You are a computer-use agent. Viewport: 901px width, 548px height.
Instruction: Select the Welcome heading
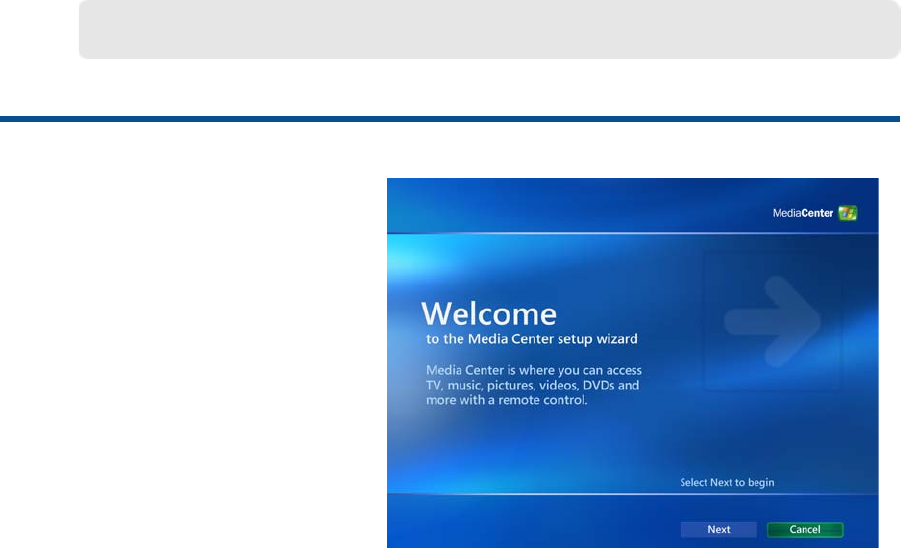489,314
